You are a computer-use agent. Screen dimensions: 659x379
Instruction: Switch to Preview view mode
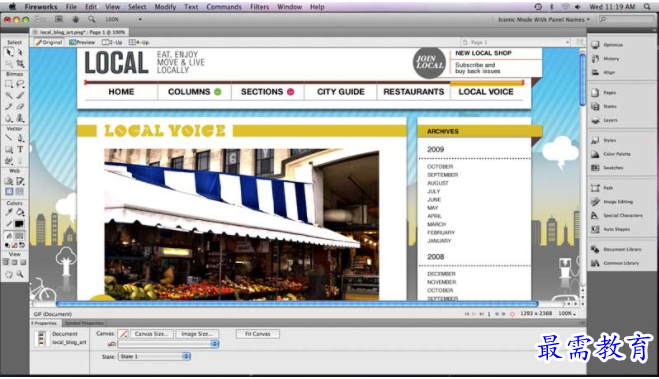82,42
